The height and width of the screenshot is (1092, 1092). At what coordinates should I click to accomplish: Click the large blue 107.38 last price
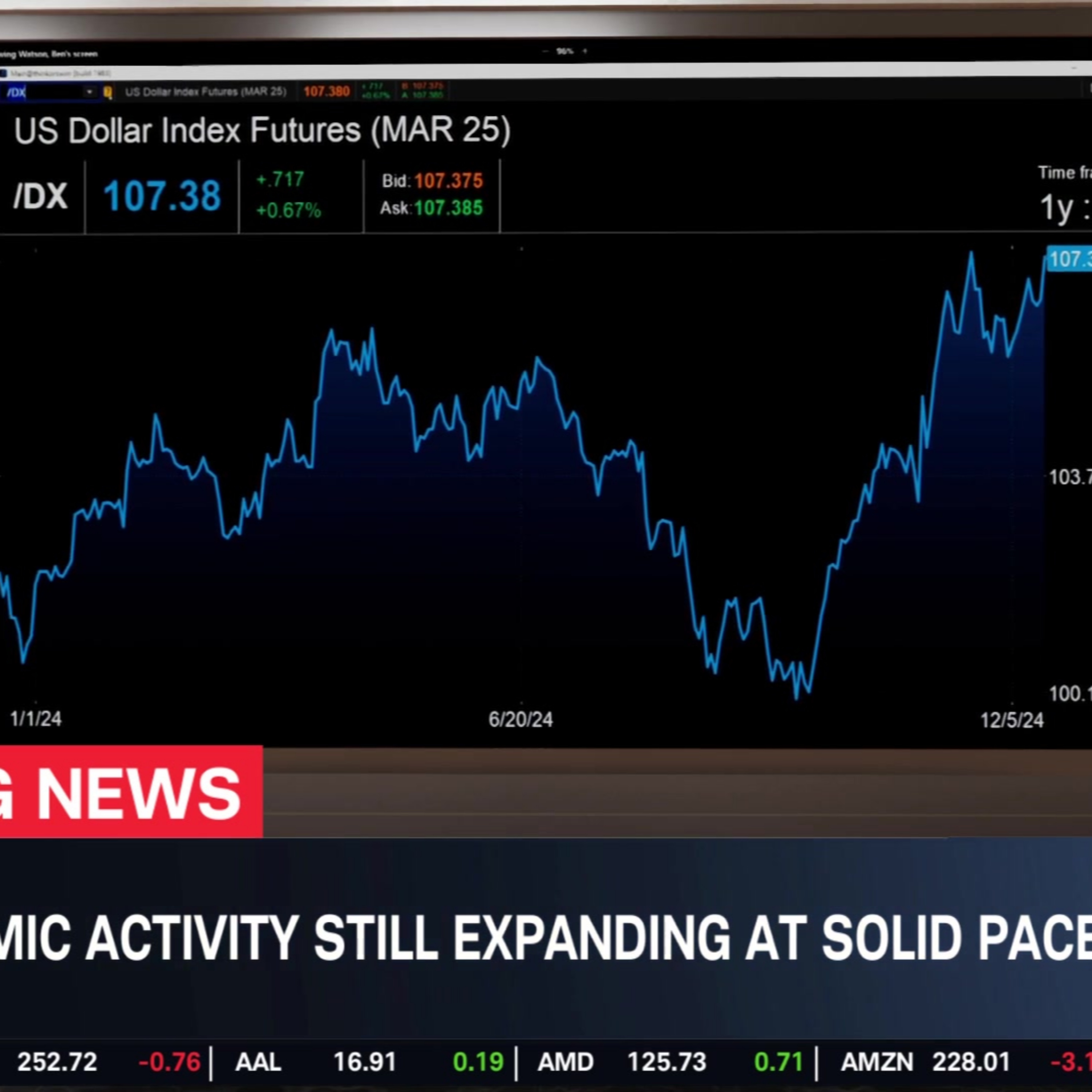[162, 196]
